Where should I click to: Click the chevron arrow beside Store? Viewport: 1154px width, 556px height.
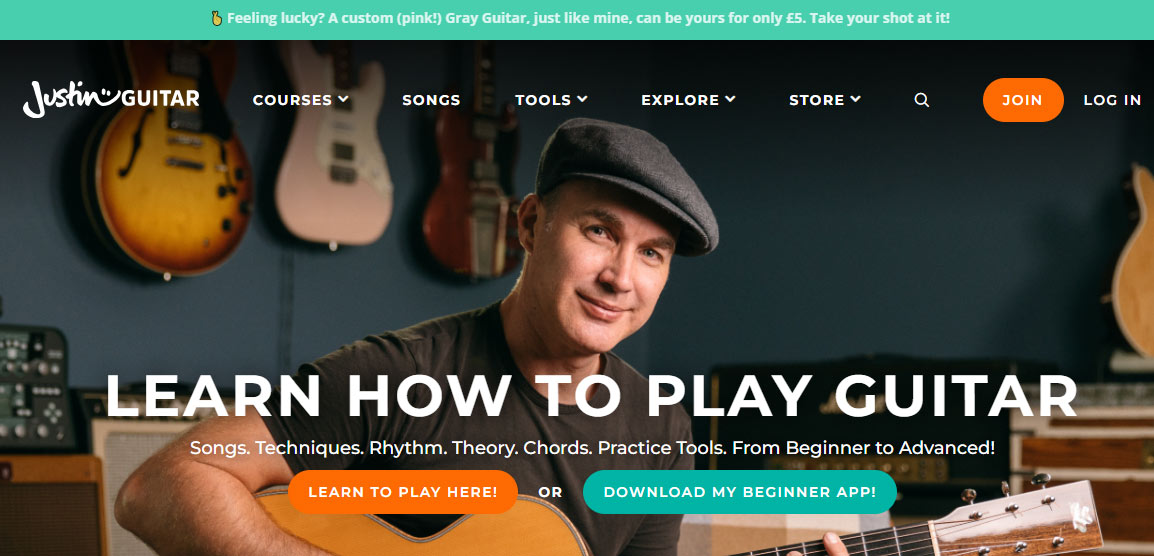pyautogui.click(x=855, y=99)
